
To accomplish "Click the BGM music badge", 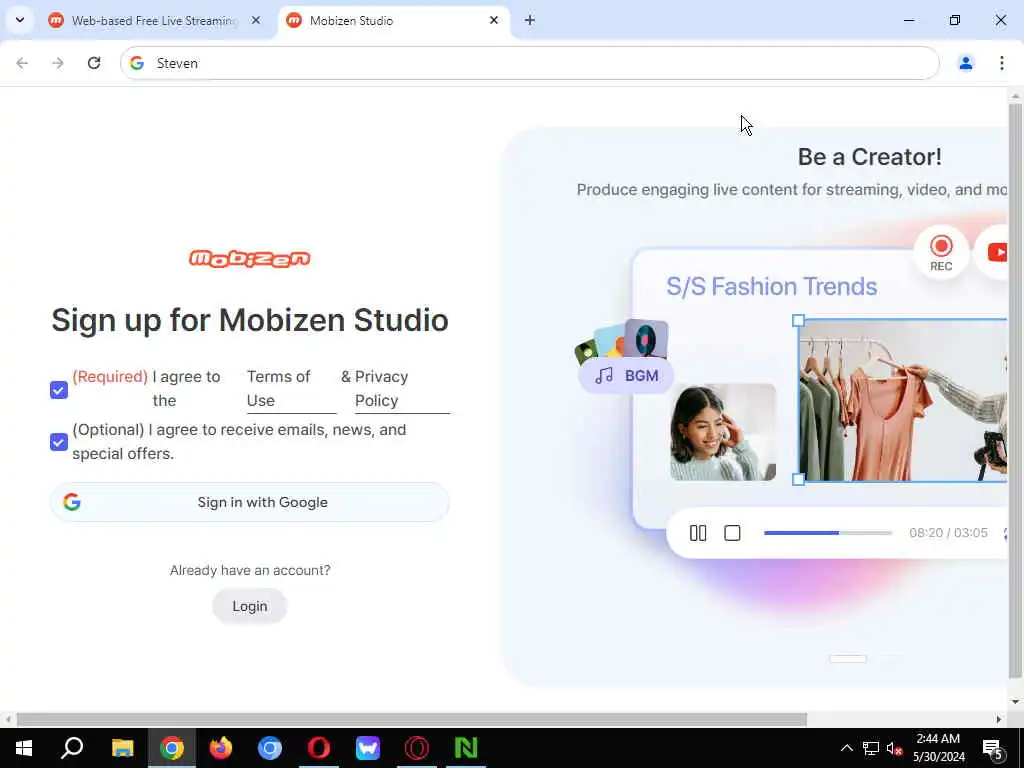I will (x=626, y=376).
